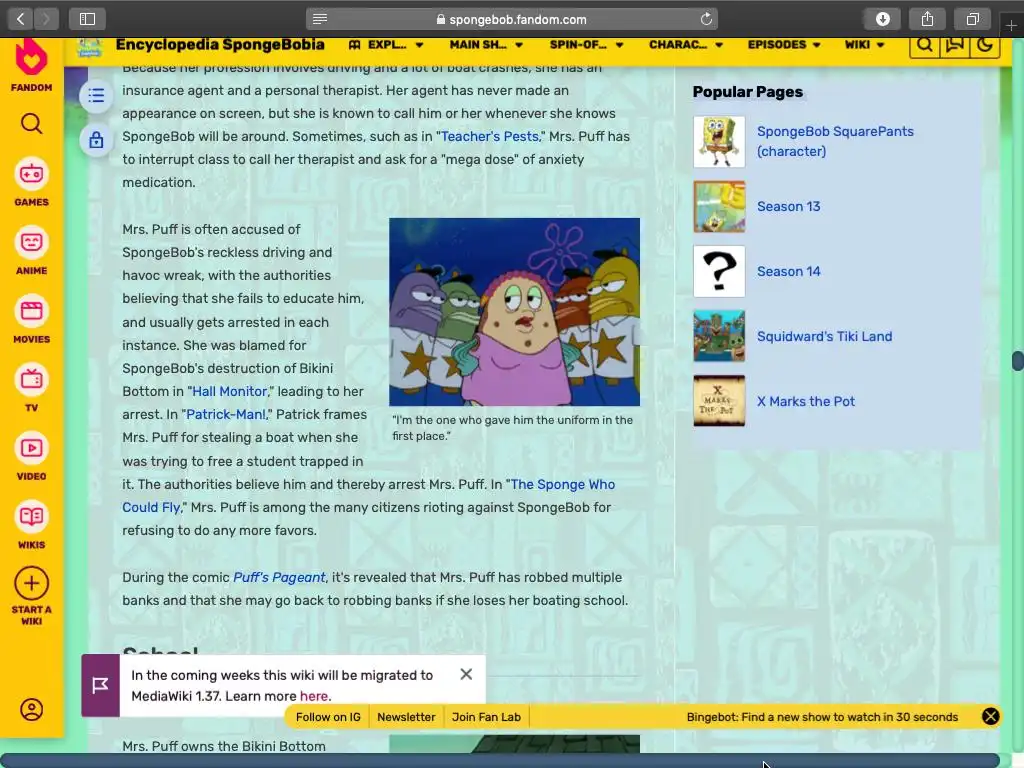The height and width of the screenshot is (768, 1024).
Task: Click the wiki search magnifier in header
Action: 924,44
